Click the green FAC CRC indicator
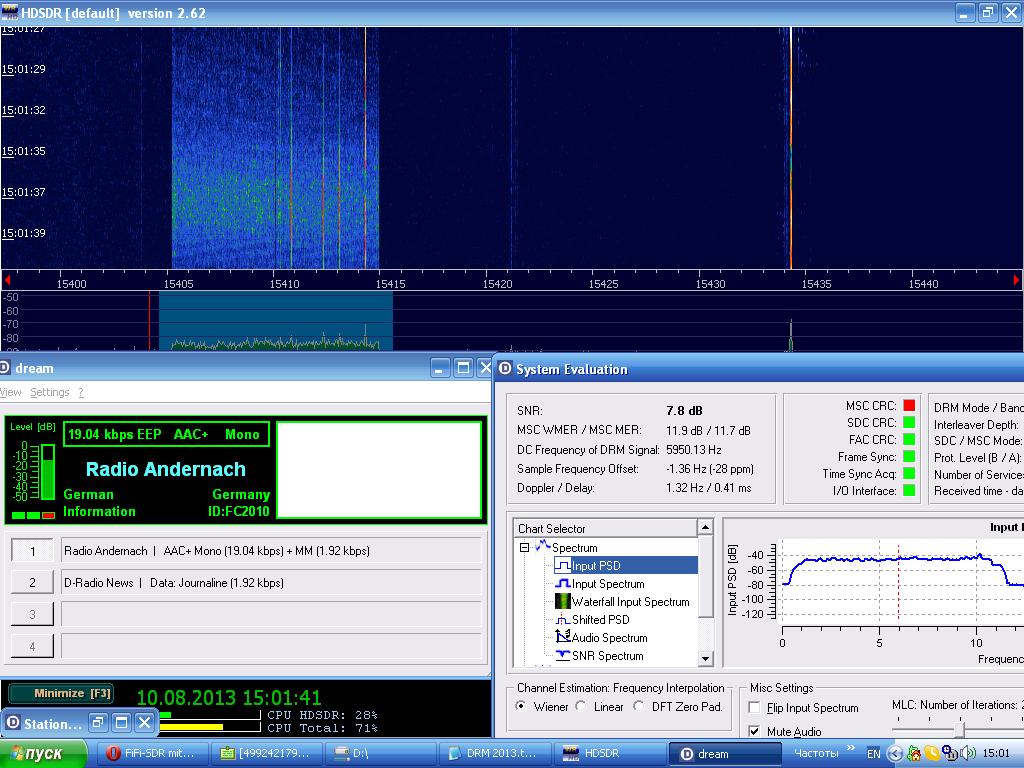1024x768 pixels. [908, 440]
